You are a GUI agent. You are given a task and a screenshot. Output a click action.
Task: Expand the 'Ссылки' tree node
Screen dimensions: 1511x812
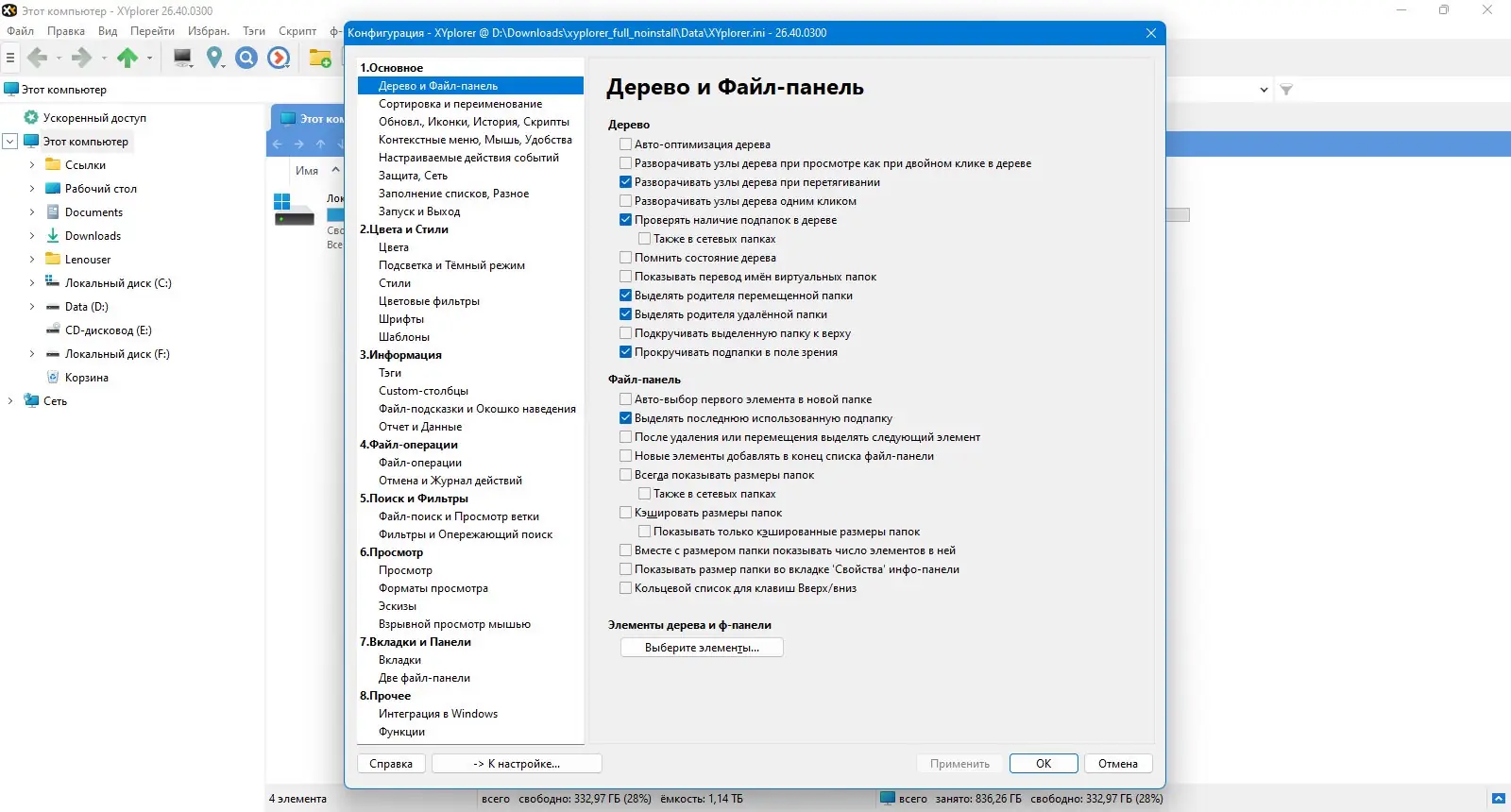(x=32, y=165)
